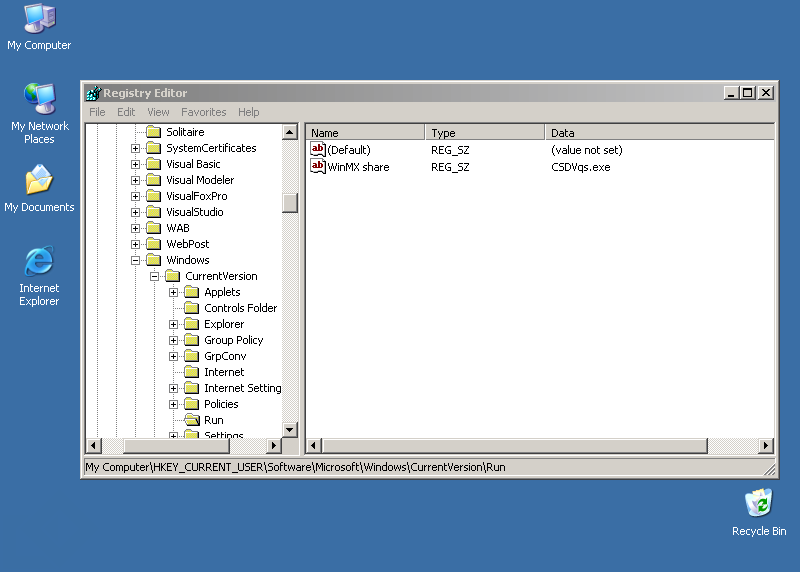Open the Help menu
800x572 pixels.
[x=248, y=112]
